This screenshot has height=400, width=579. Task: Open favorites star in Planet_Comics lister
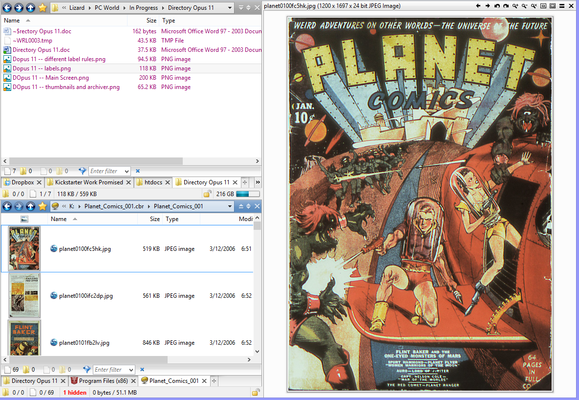pos(42,206)
